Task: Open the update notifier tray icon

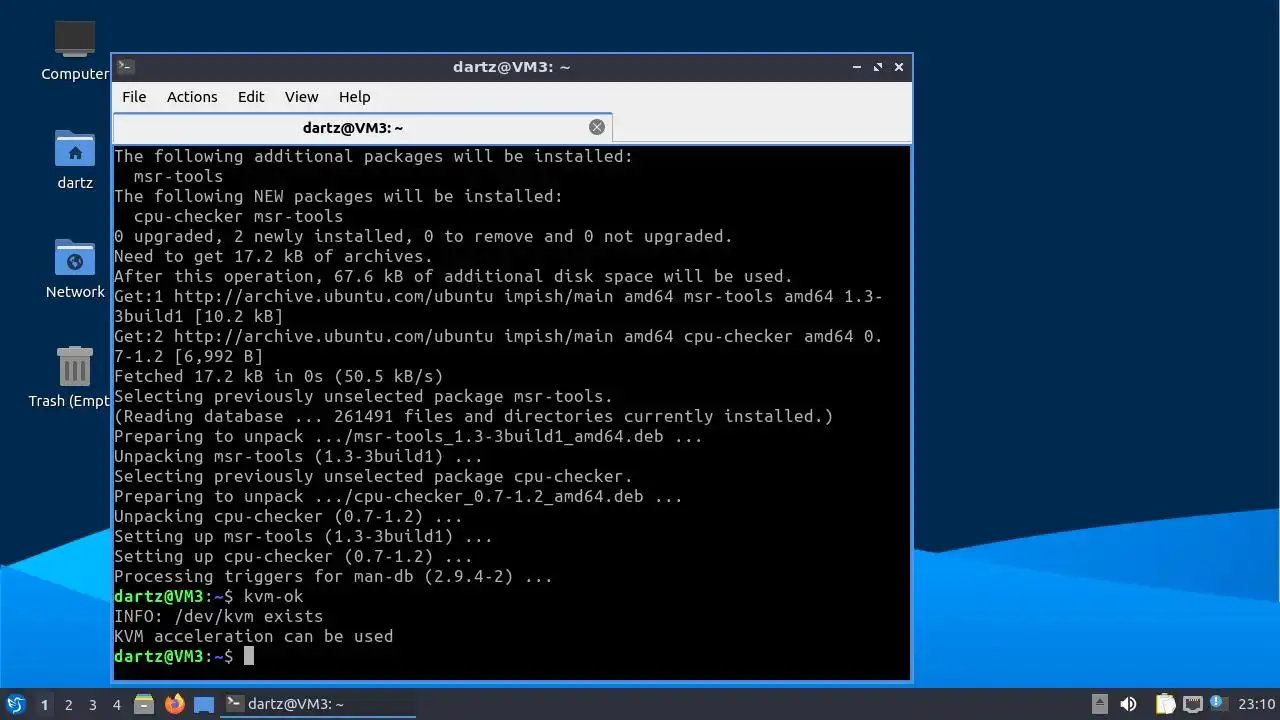Action: tap(1217, 703)
